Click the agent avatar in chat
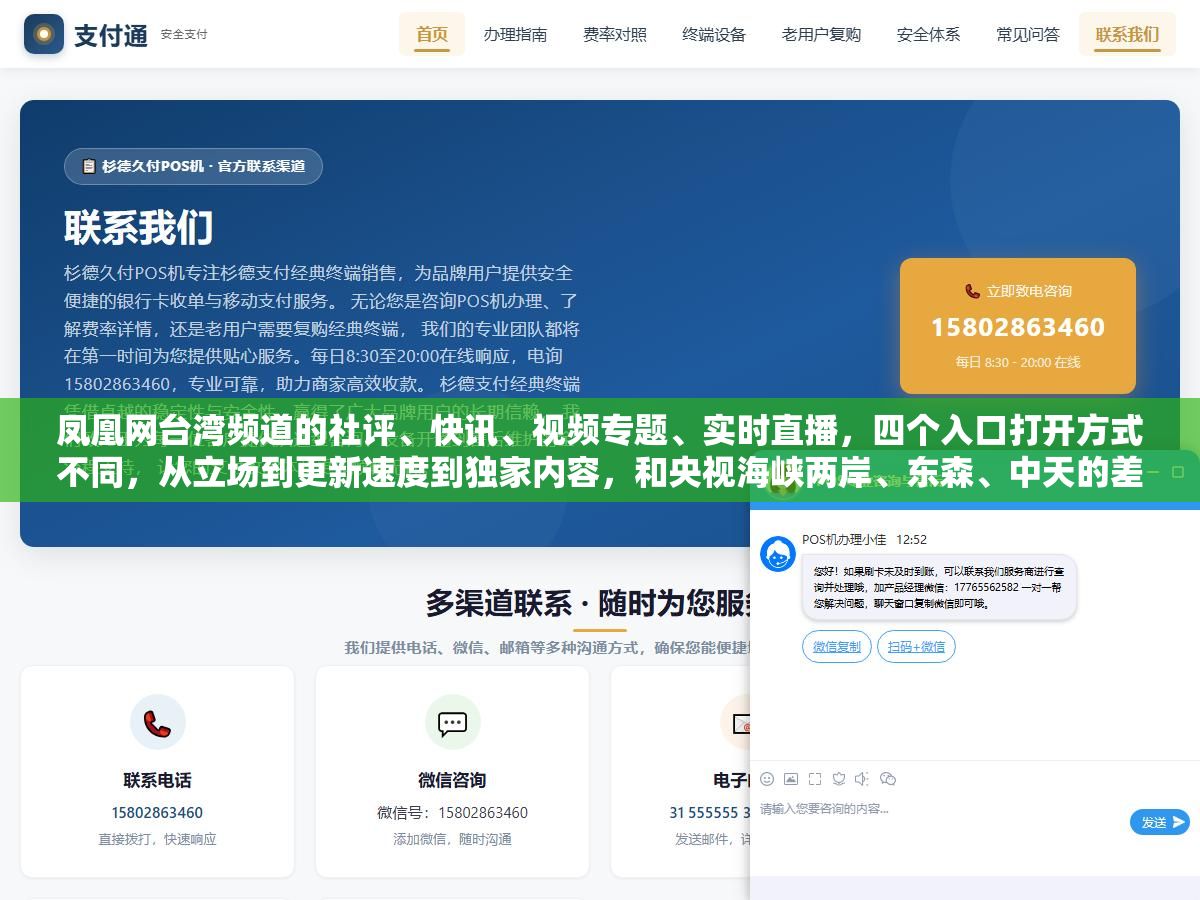Viewport: 1200px width, 900px height. (x=778, y=554)
